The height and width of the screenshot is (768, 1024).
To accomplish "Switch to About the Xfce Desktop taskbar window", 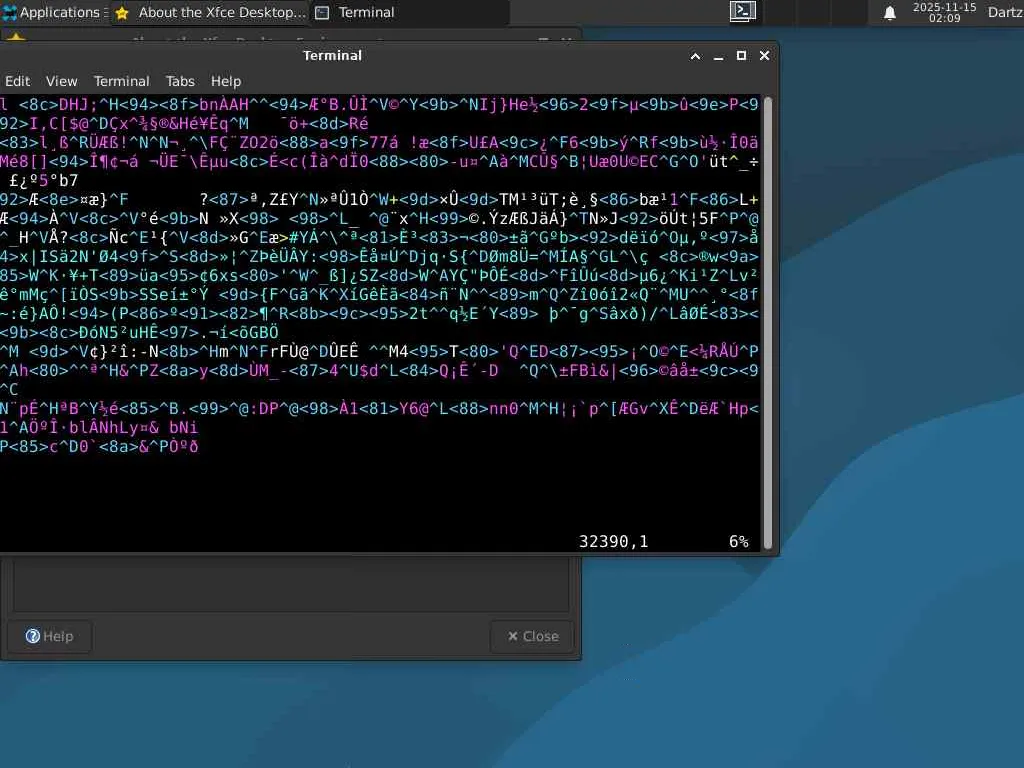I will pyautogui.click(x=210, y=12).
